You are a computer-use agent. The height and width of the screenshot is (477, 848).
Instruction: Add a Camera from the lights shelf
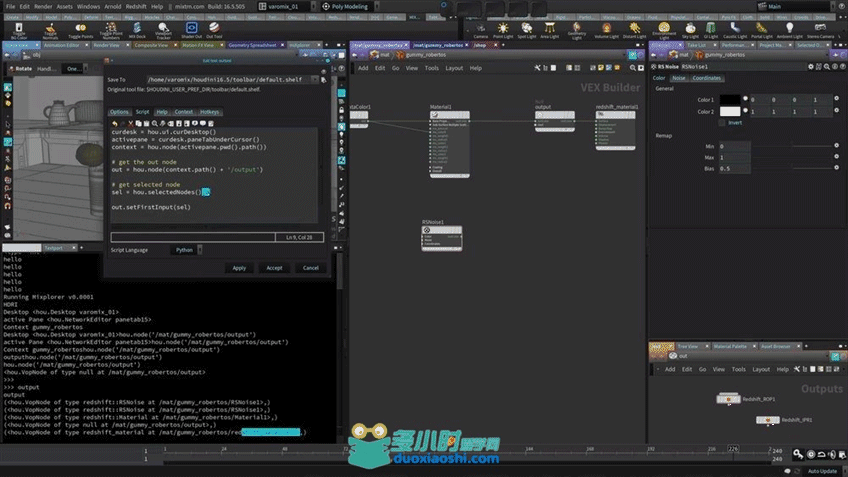coord(480,31)
